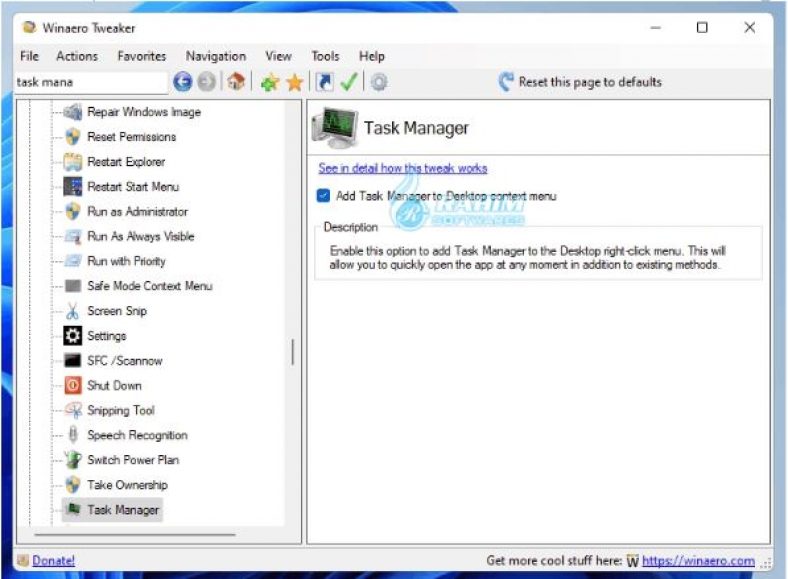Click the Run As Always Visible icon
This screenshot has width=788, height=579.
click(x=73, y=236)
